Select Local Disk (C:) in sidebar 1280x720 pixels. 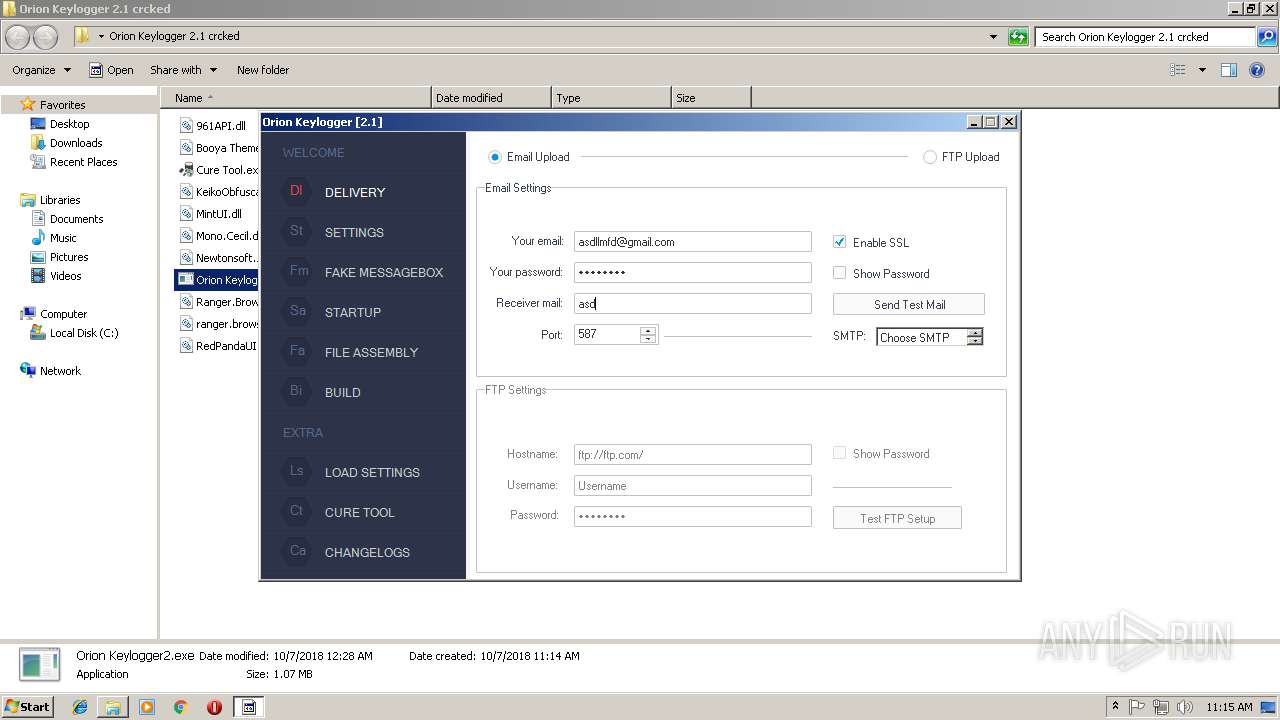click(x=84, y=333)
